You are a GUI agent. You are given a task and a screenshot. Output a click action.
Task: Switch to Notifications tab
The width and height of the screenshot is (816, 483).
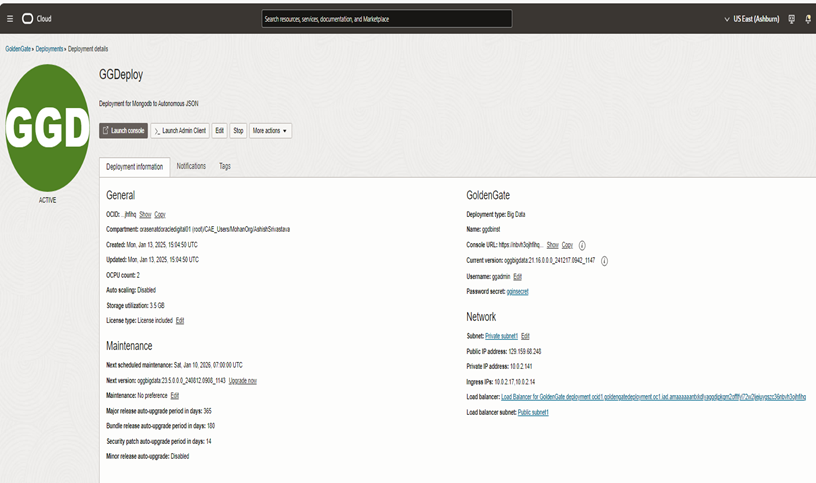[191, 166]
